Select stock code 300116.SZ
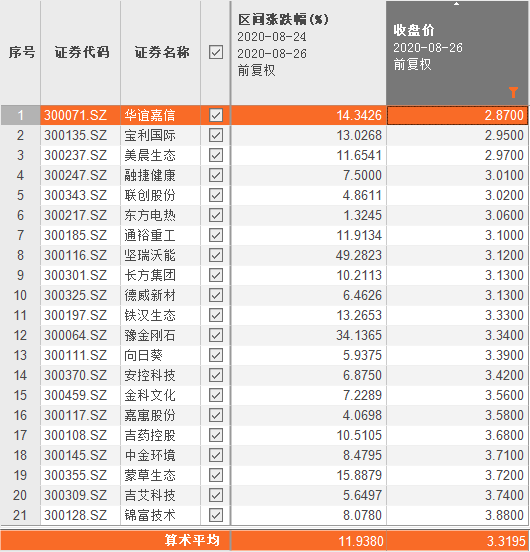This screenshot has height=552, width=530. [x=76, y=255]
